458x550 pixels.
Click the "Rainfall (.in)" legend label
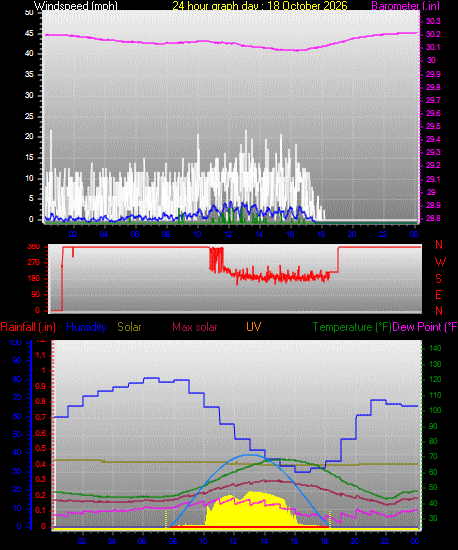pyautogui.click(x=28, y=327)
